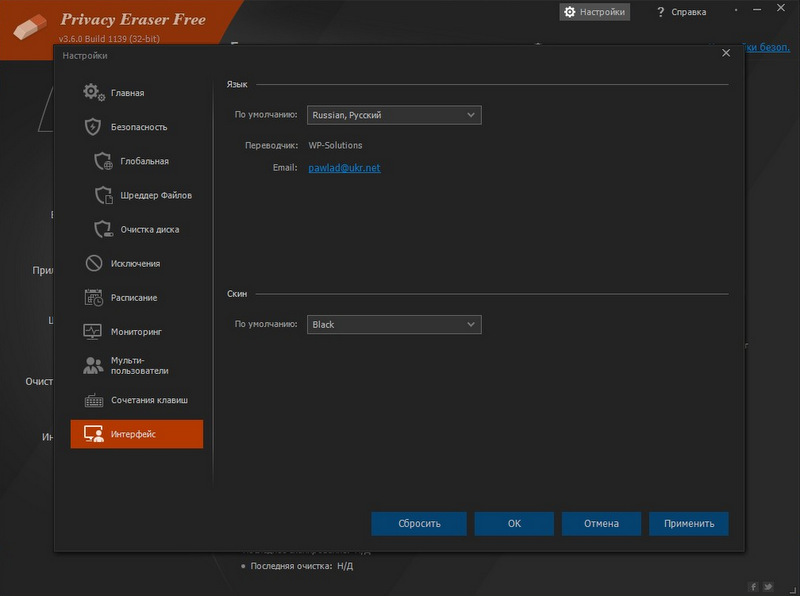800x596 pixels.
Task: Minimize the Privacy Eraser main window
Action: point(757,10)
